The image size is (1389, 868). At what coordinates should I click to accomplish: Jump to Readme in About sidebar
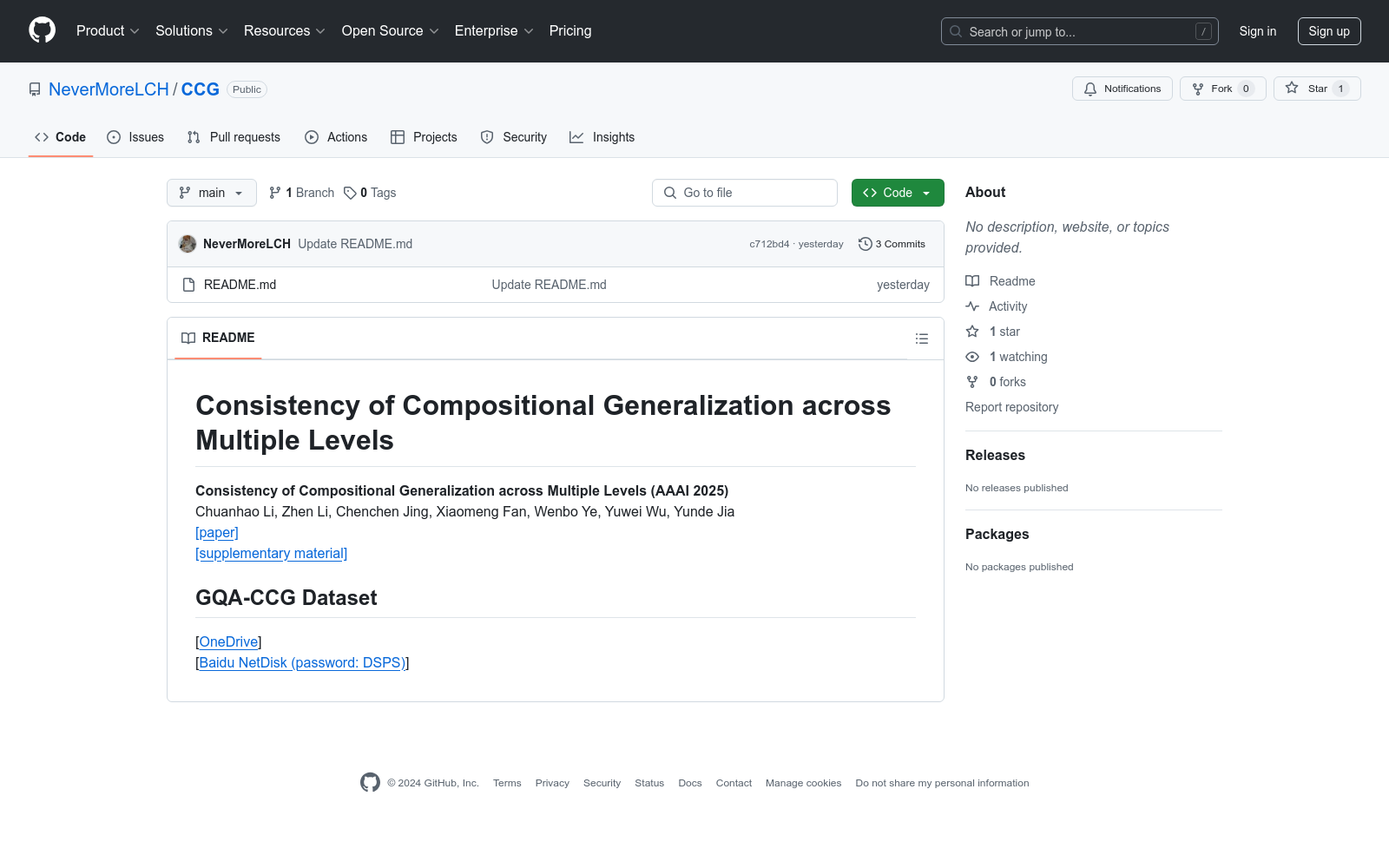click(x=1000, y=281)
